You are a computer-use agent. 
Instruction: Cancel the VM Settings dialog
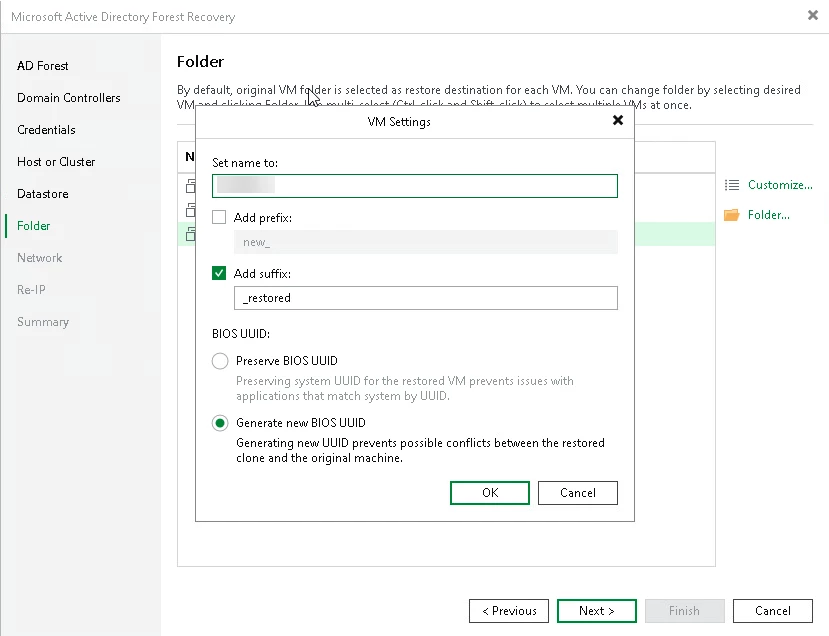coord(577,493)
